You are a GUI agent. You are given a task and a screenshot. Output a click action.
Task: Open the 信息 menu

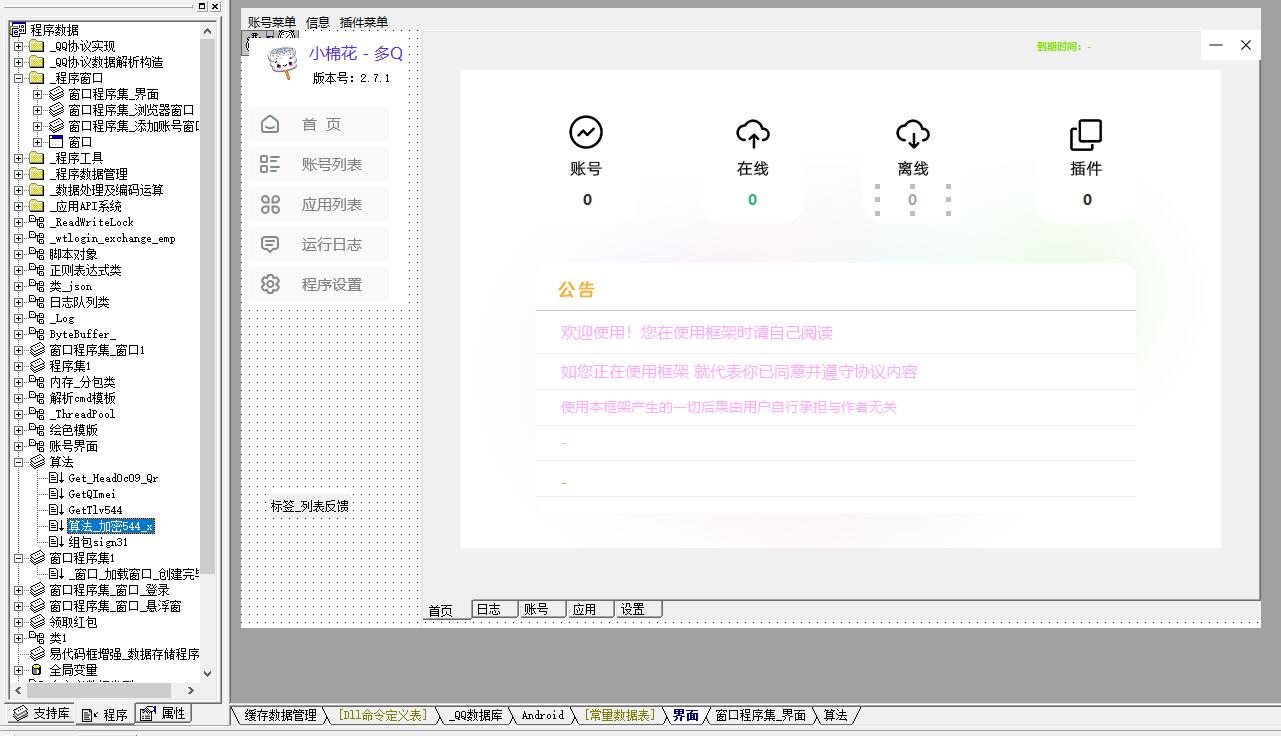tap(318, 22)
